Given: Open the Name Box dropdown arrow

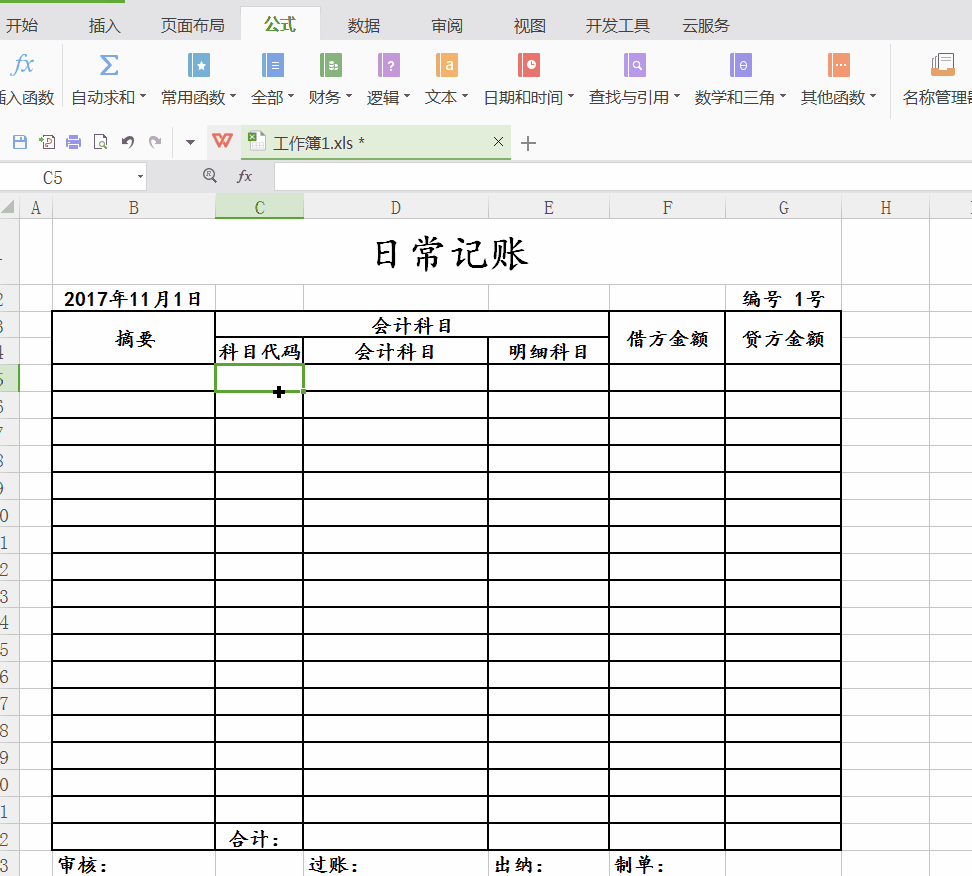Looking at the screenshot, I should pos(139,176).
